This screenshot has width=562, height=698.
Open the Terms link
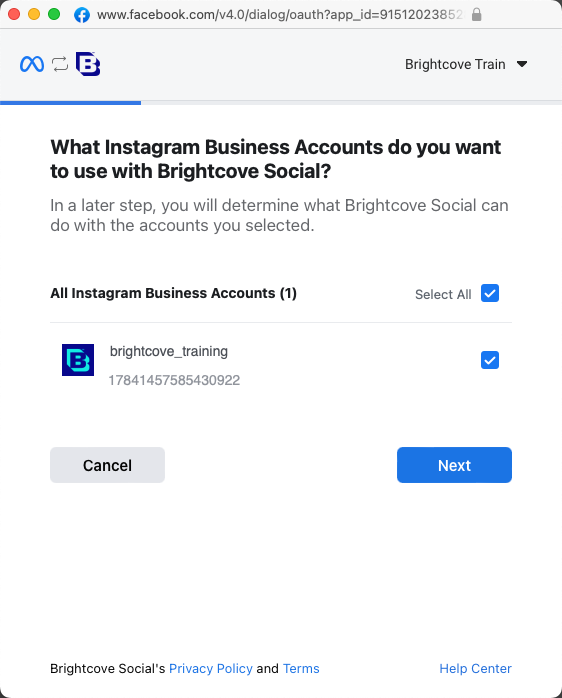[x=301, y=669]
